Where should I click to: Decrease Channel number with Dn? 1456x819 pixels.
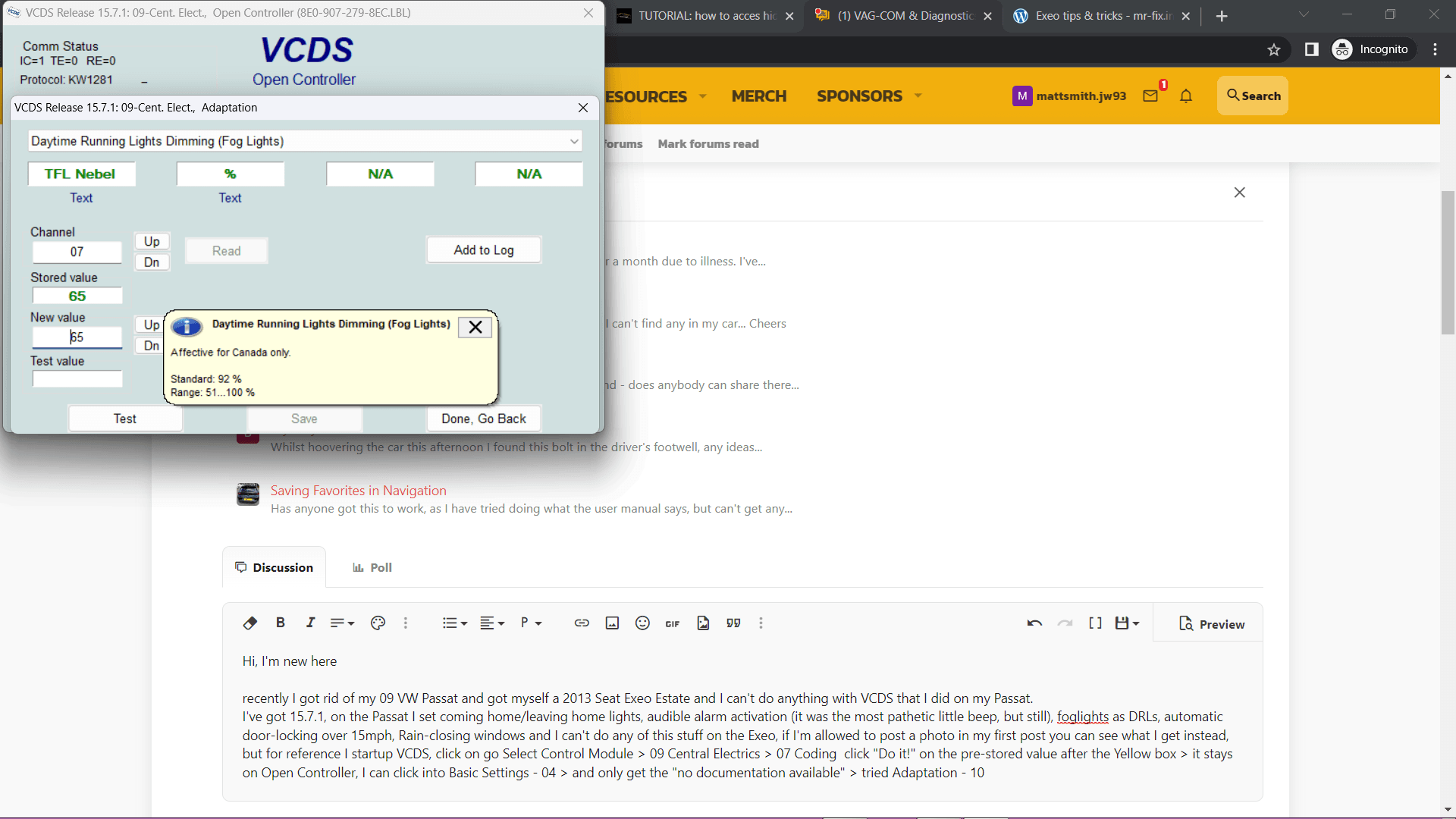pyautogui.click(x=152, y=262)
